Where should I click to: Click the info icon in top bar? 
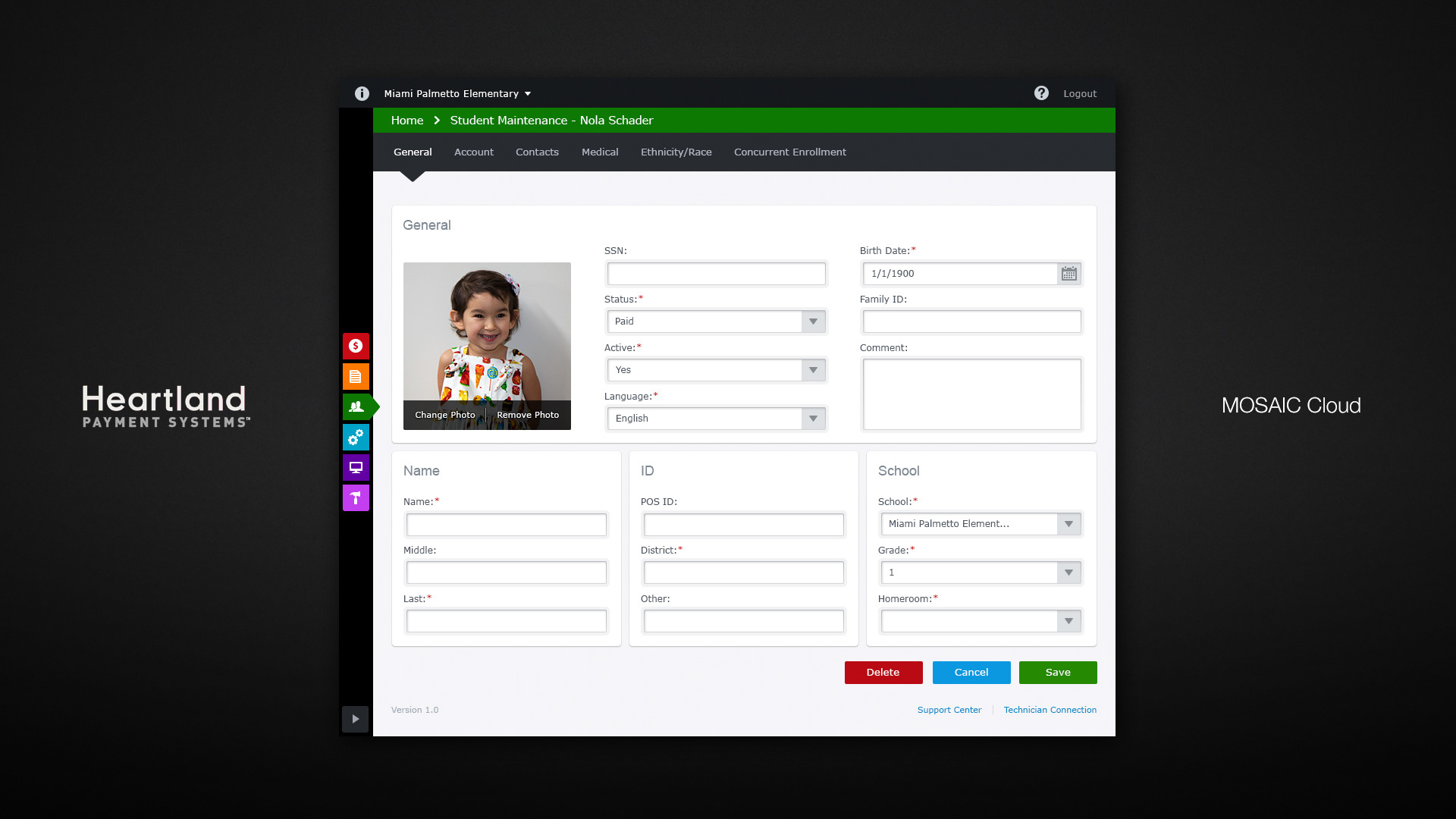pyautogui.click(x=362, y=93)
